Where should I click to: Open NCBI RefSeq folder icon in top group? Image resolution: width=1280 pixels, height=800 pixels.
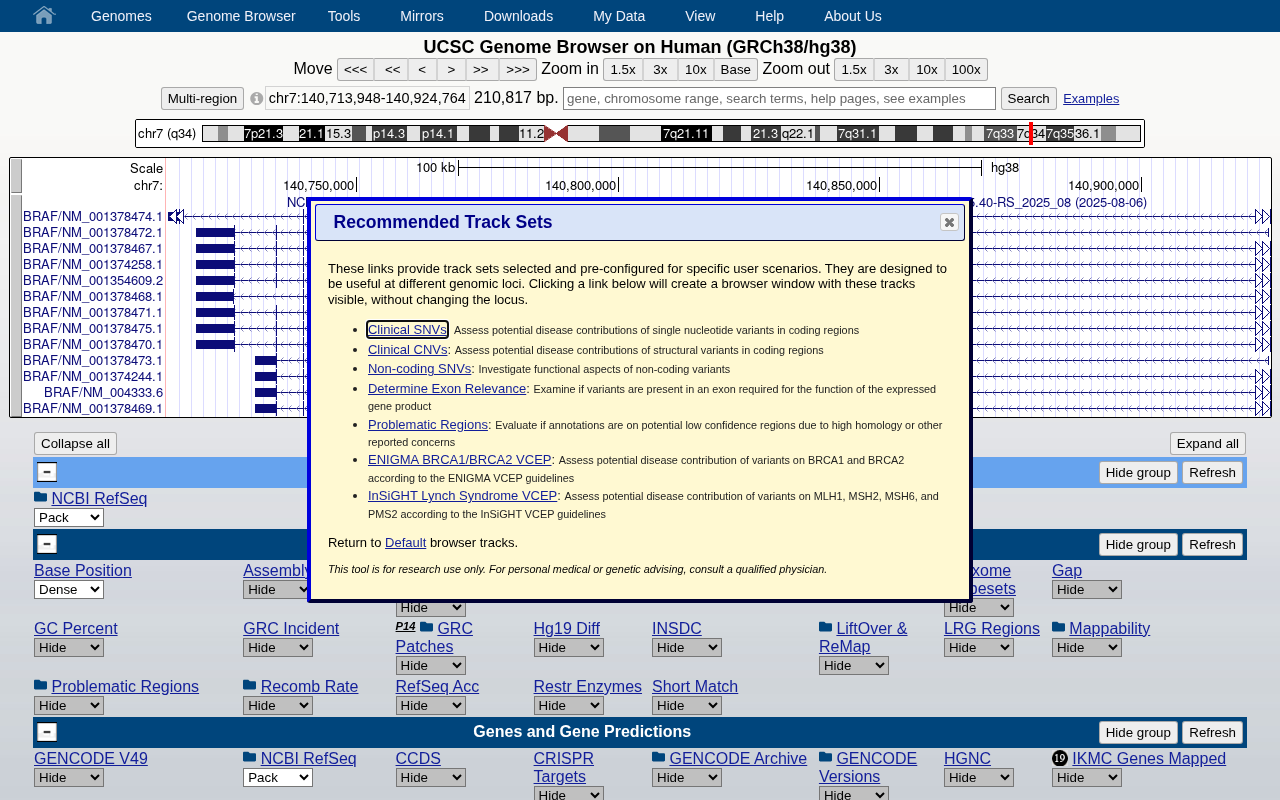coord(40,497)
